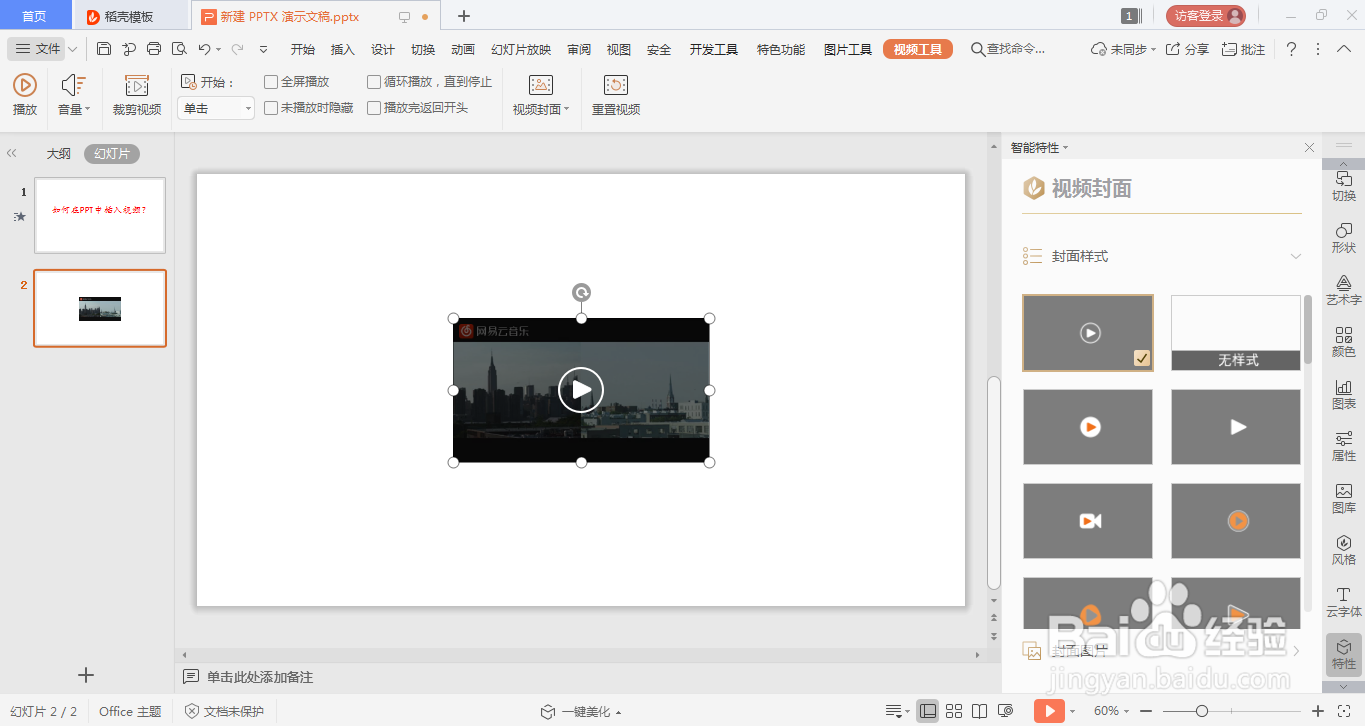Expand the 文件 menu dropdown arrow
The height and width of the screenshot is (726, 1365).
(x=73, y=49)
